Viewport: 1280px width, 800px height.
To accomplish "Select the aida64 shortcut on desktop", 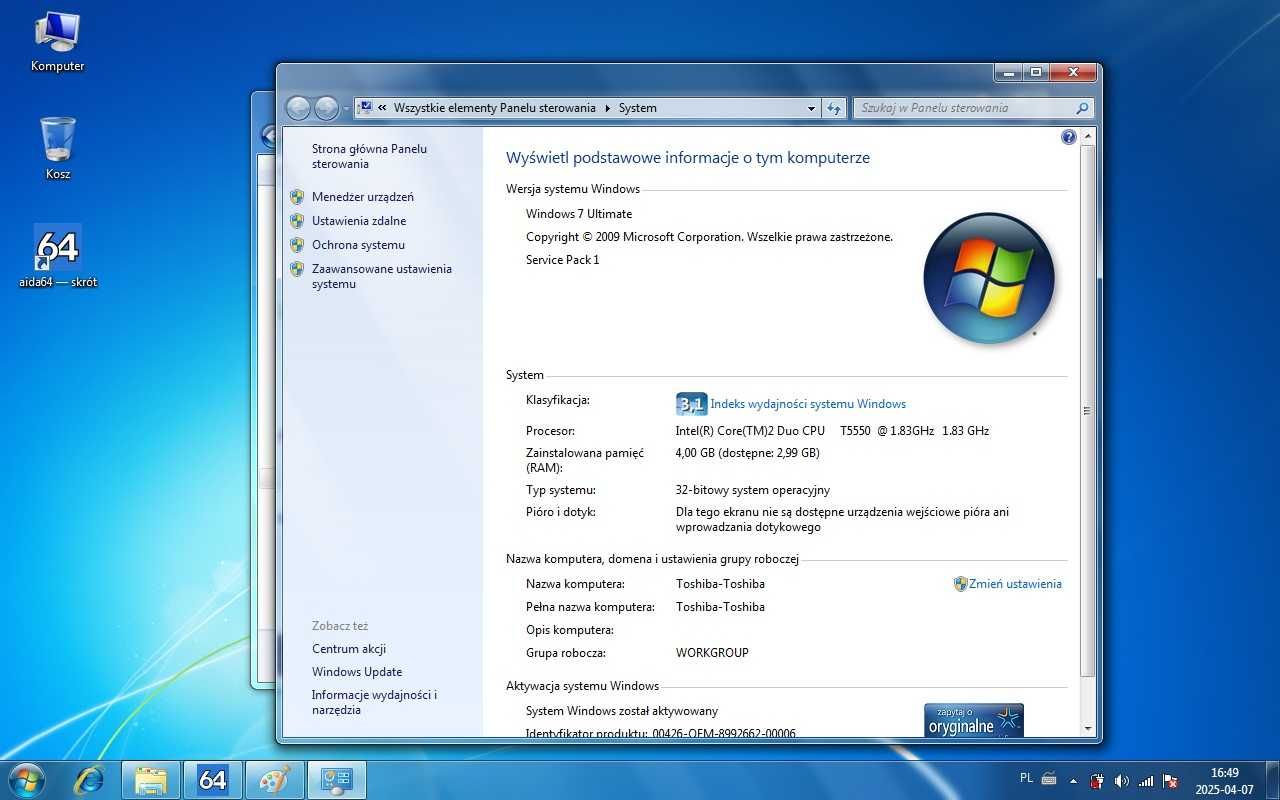I will tap(58, 256).
